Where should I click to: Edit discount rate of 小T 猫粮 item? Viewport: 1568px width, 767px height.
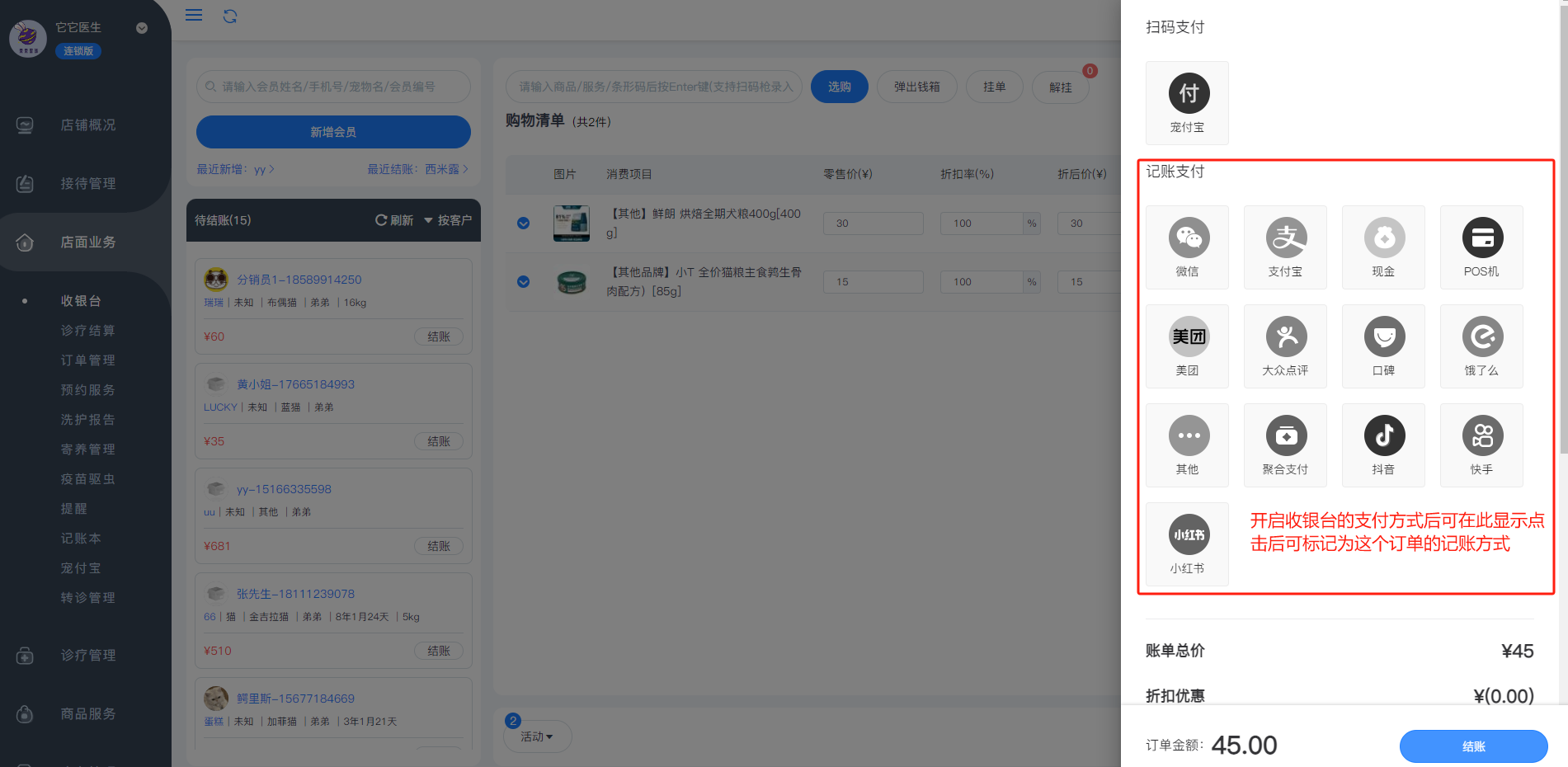pos(982,282)
